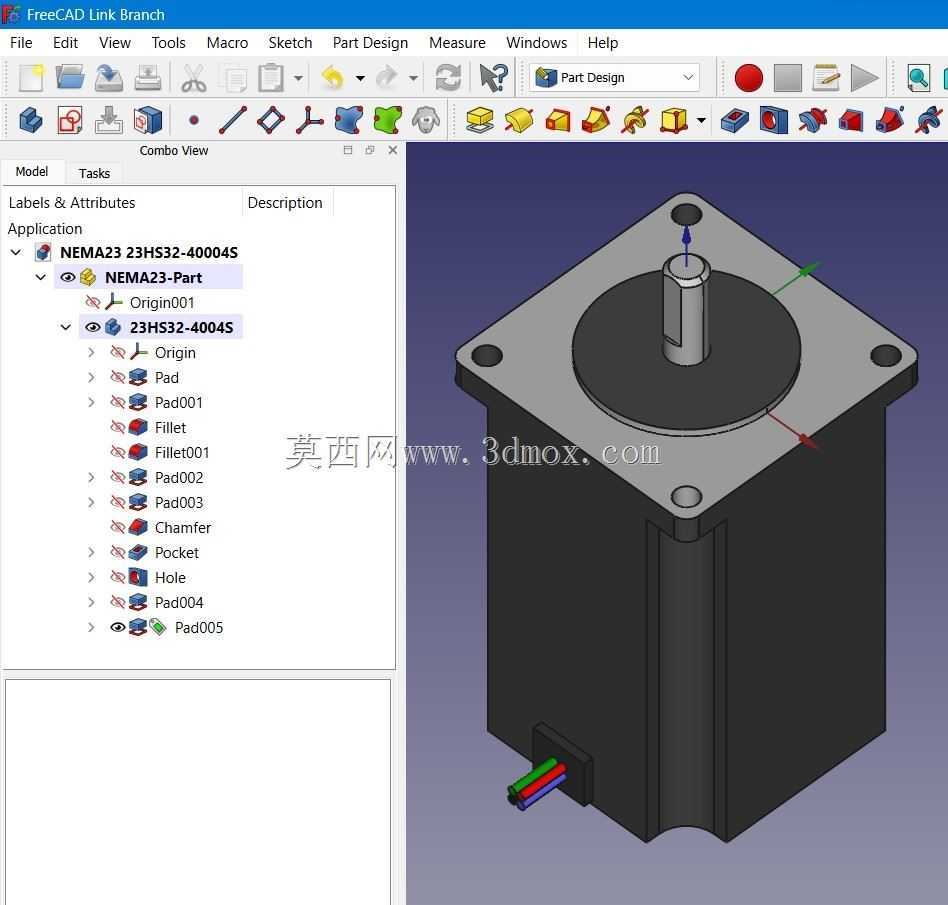Click the Create datum plane icon
Image resolution: width=948 pixels, height=905 pixels.
coord(271,120)
